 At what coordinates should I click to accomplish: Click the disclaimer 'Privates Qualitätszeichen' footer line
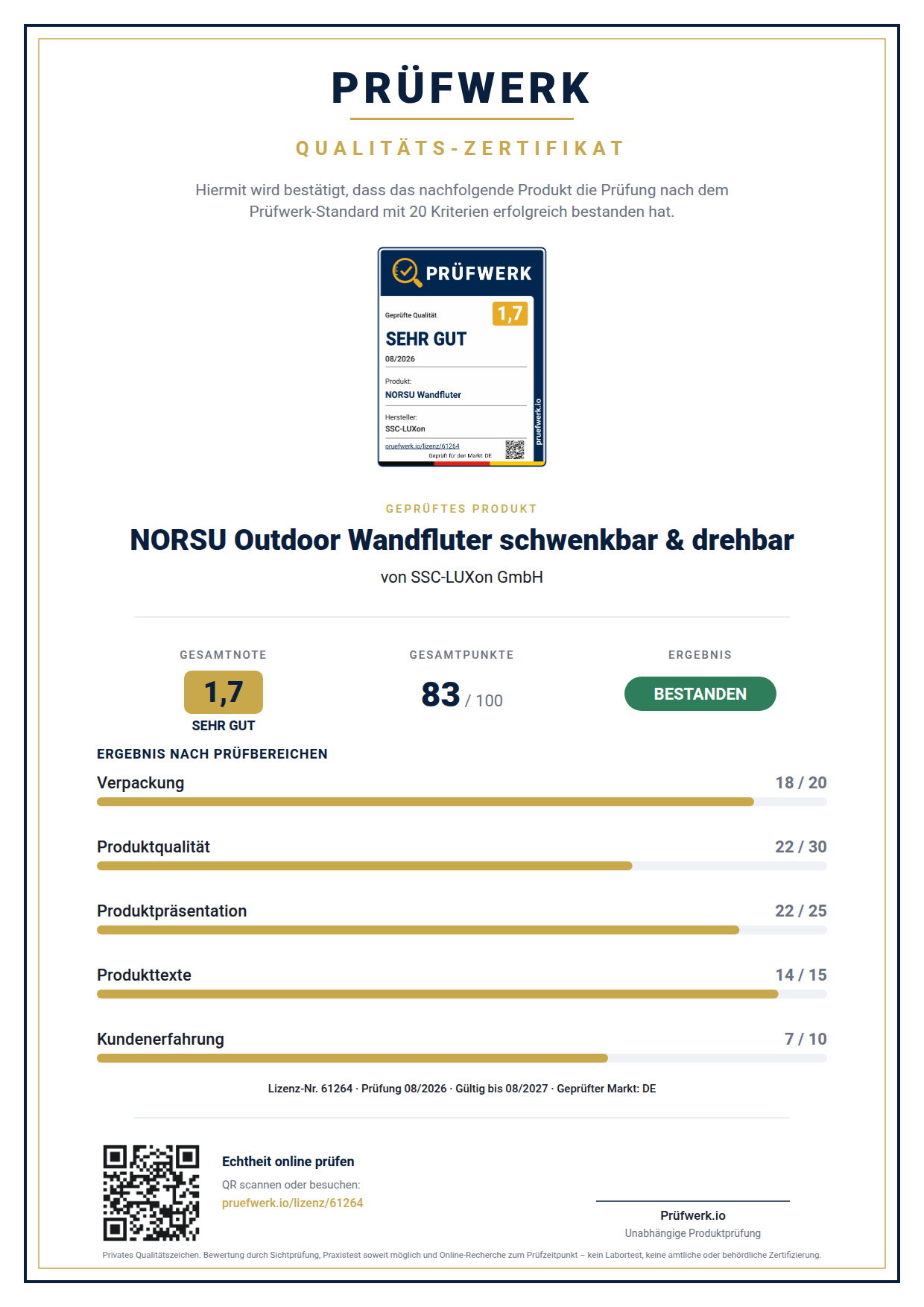coord(462,1255)
